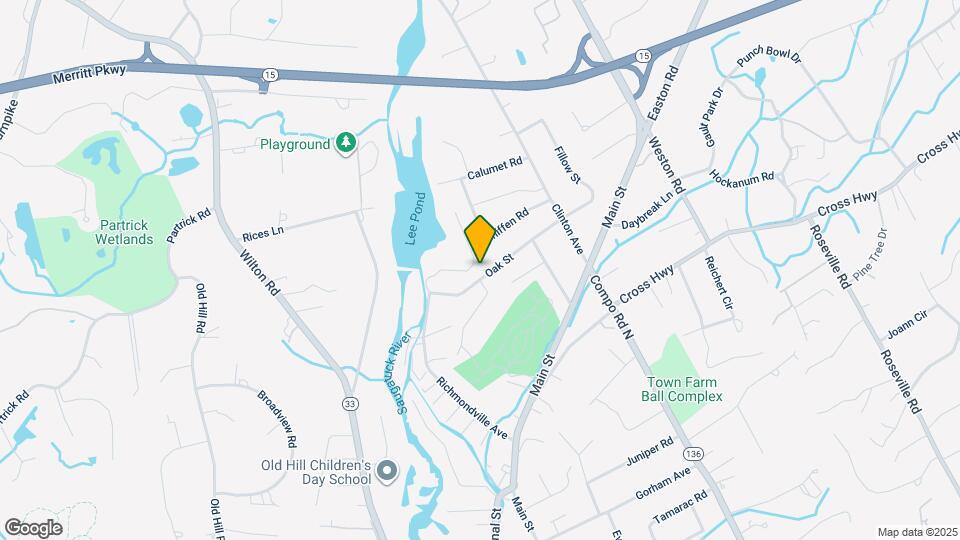
Task: Select the Partrick Wetlands label
Action: 124,232
